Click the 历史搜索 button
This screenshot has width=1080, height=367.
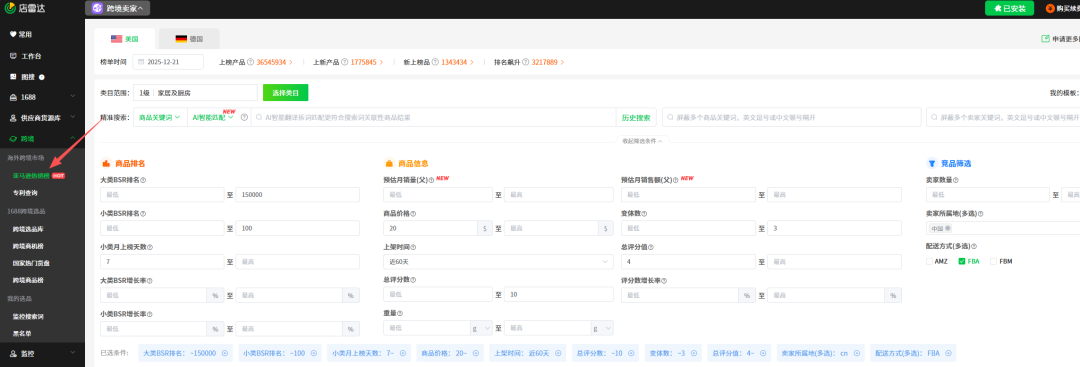tap(636, 117)
